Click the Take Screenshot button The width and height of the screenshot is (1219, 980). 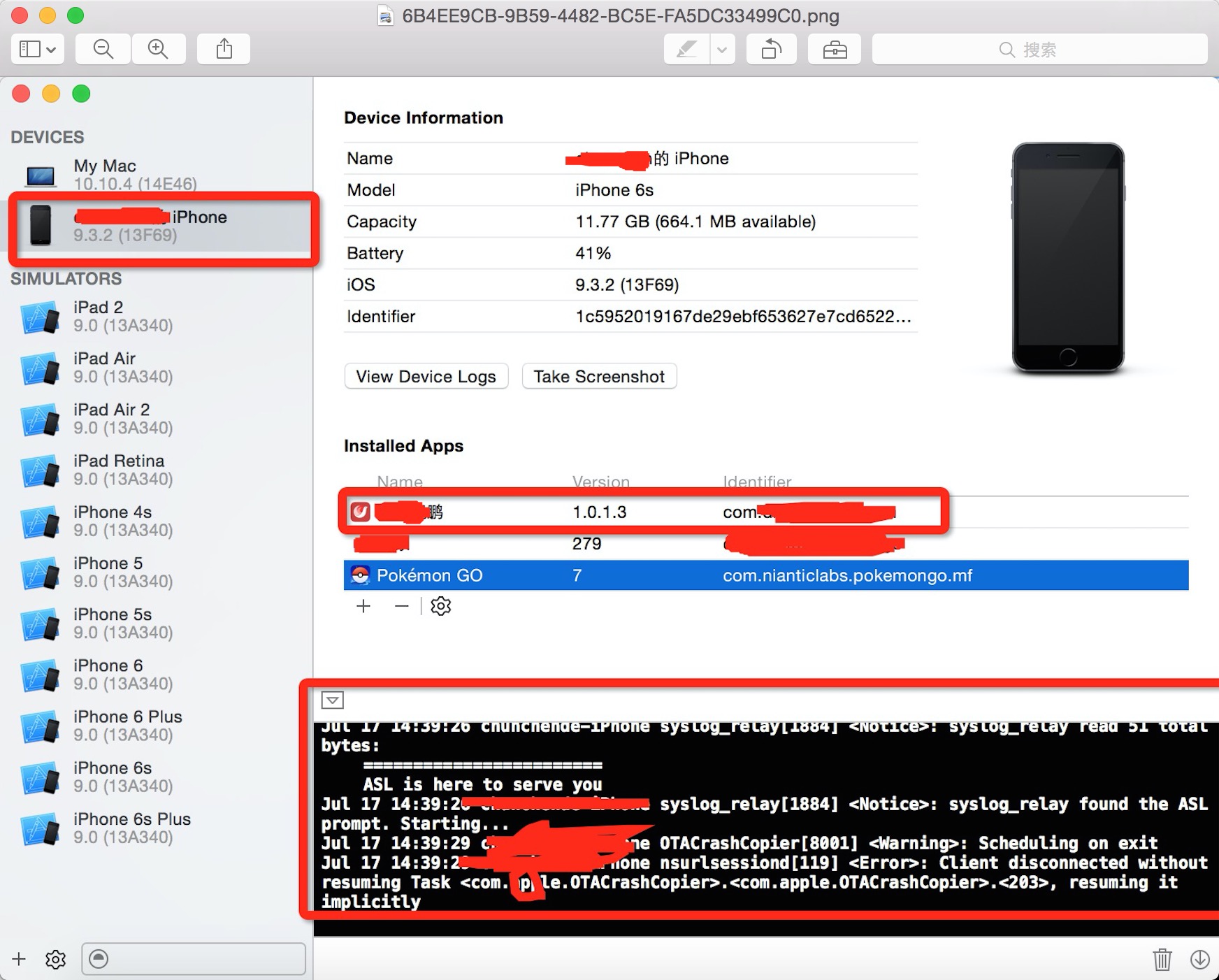[599, 376]
